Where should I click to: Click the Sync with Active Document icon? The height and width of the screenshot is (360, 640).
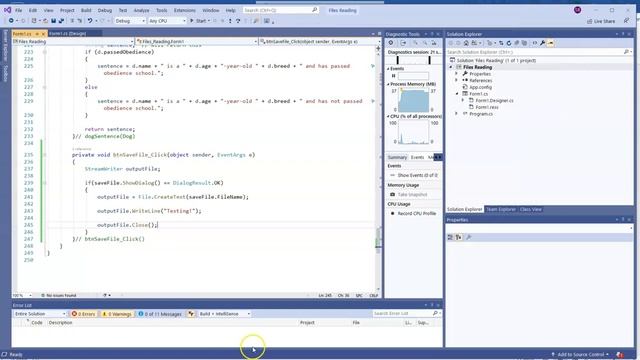[x=501, y=43]
